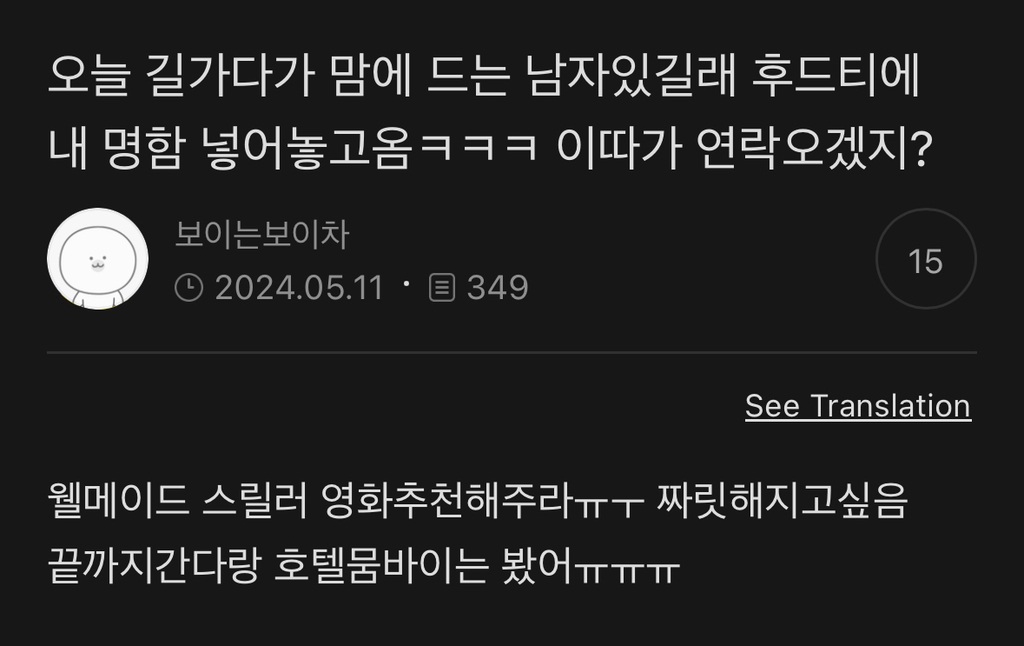Click the document icon next to 349
This screenshot has width=1024, height=646.
coord(441,287)
